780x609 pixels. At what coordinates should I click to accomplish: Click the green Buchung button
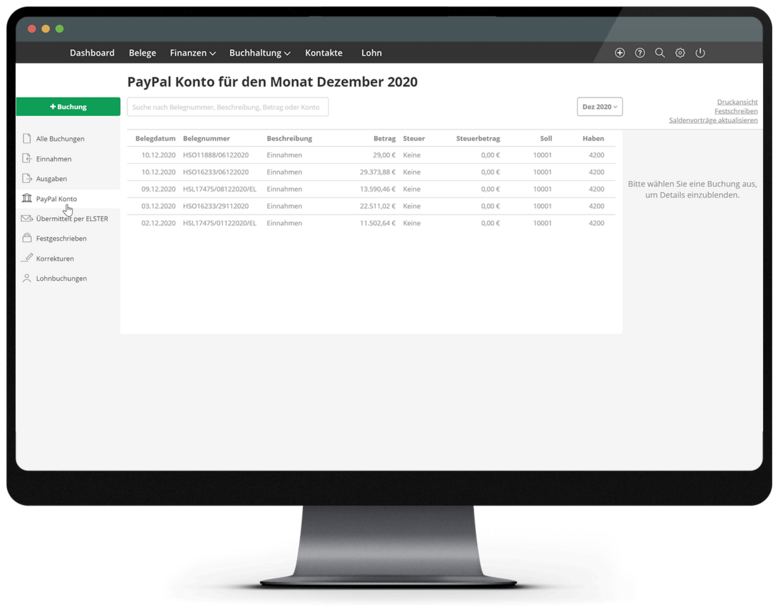(x=68, y=107)
